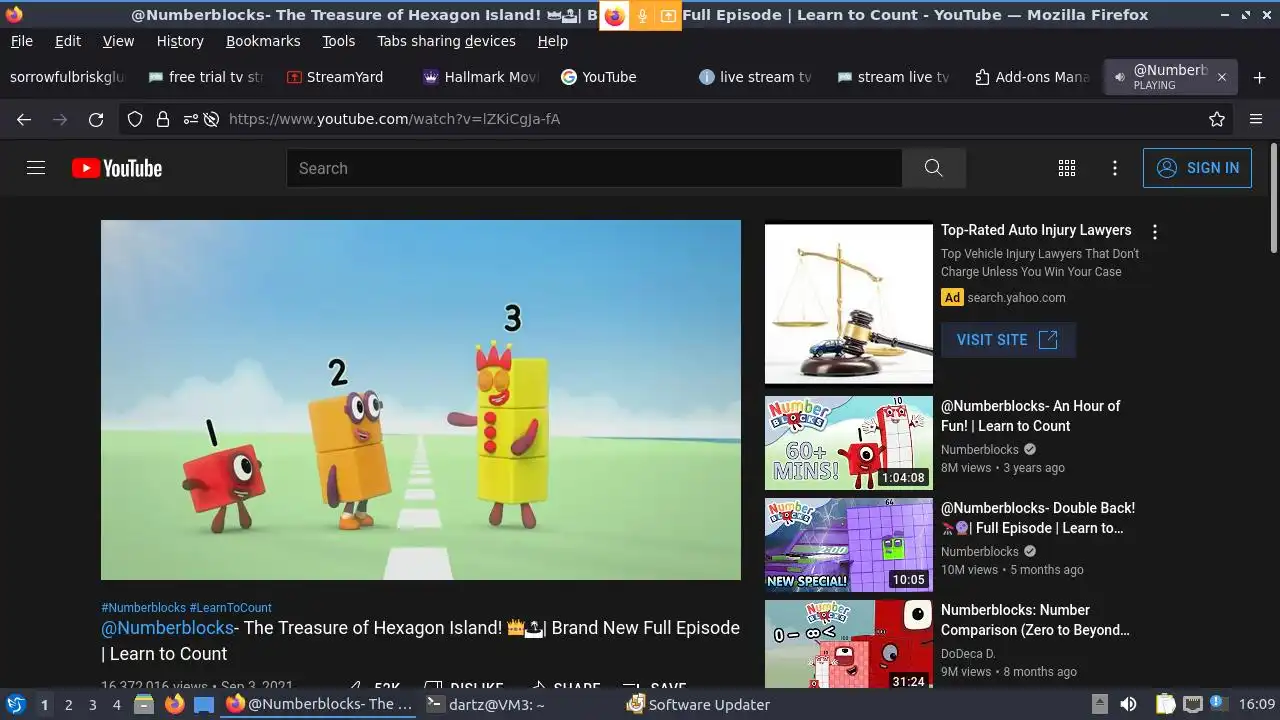Viewport: 1280px width, 720px height.
Task: Reload the current page
Action: point(96,119)
